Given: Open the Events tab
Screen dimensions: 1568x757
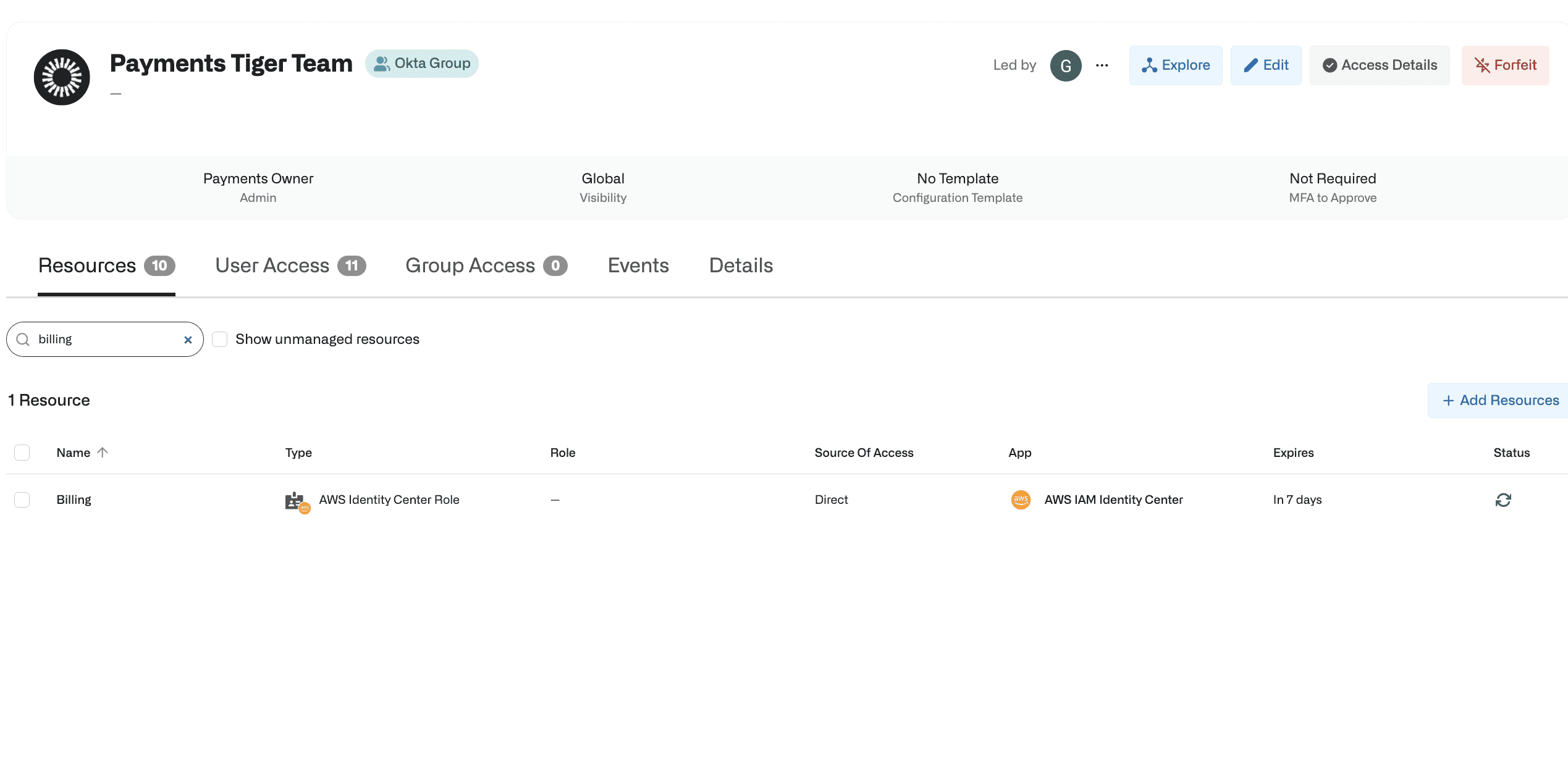Looking at the screenshot, I should pos(638,266).
